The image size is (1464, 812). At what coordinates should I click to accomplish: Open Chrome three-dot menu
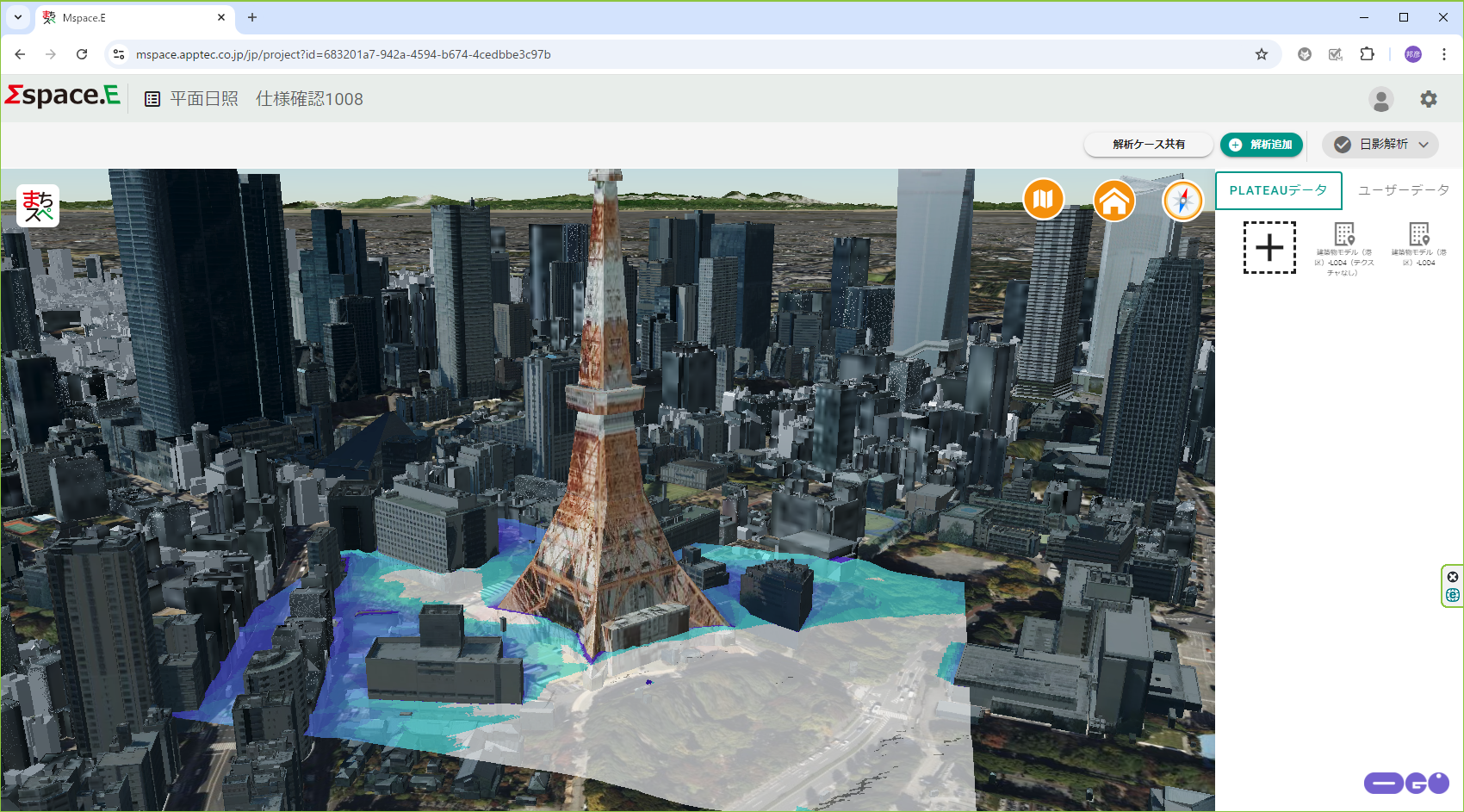click(x=1444, y=54)
